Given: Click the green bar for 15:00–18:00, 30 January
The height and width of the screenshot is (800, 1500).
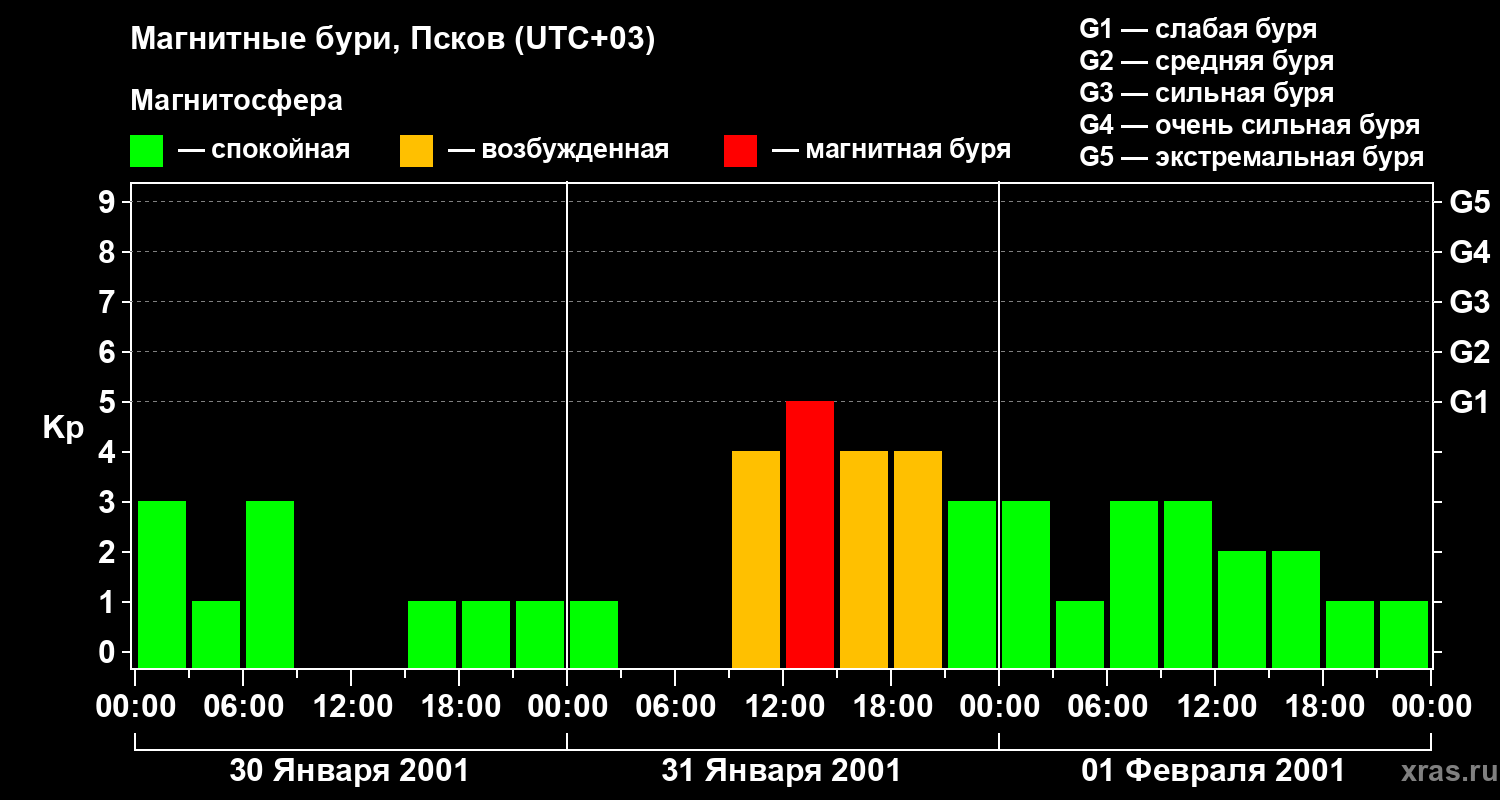Looking at the screenshot, I should (432, 634).
